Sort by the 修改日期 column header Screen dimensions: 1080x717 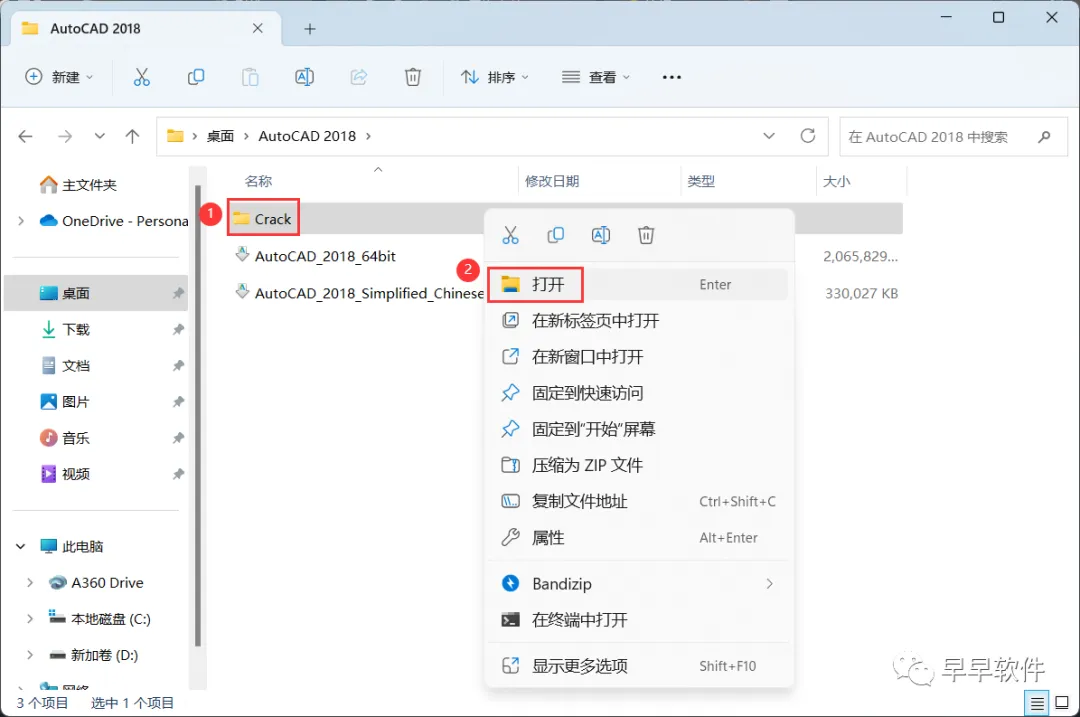(x=552, y=181)
